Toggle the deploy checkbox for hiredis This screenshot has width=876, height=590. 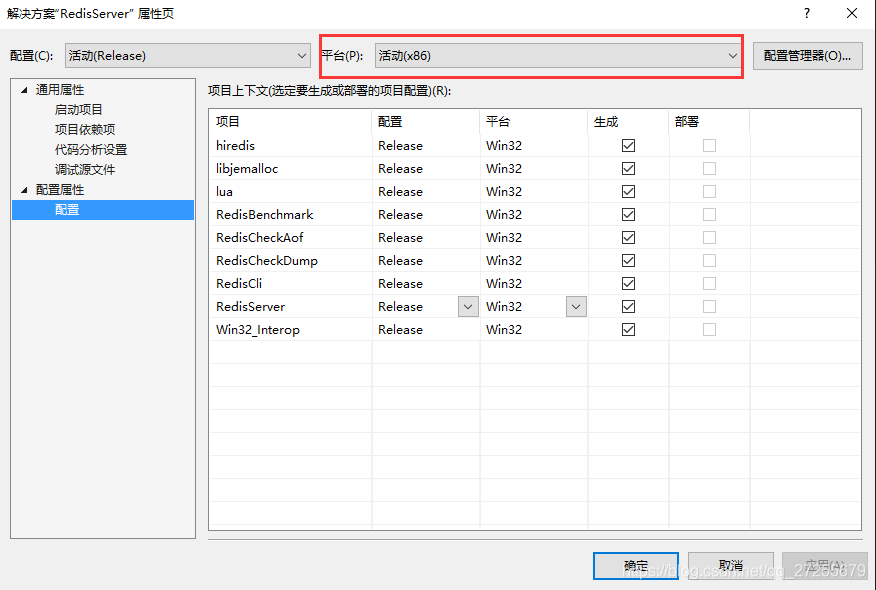click(709, 146)
